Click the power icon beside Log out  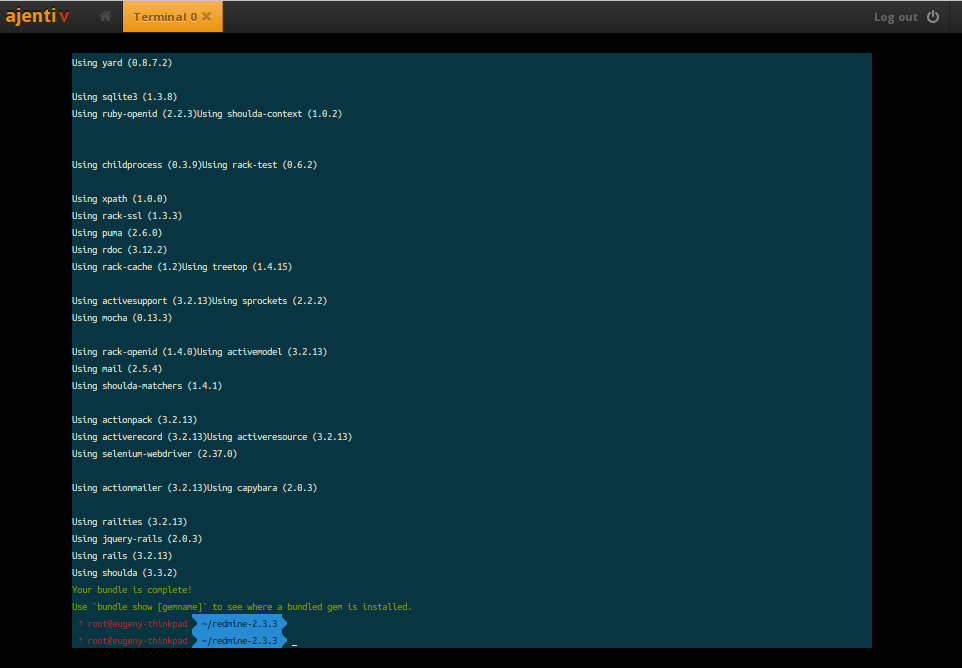(933, 17)
